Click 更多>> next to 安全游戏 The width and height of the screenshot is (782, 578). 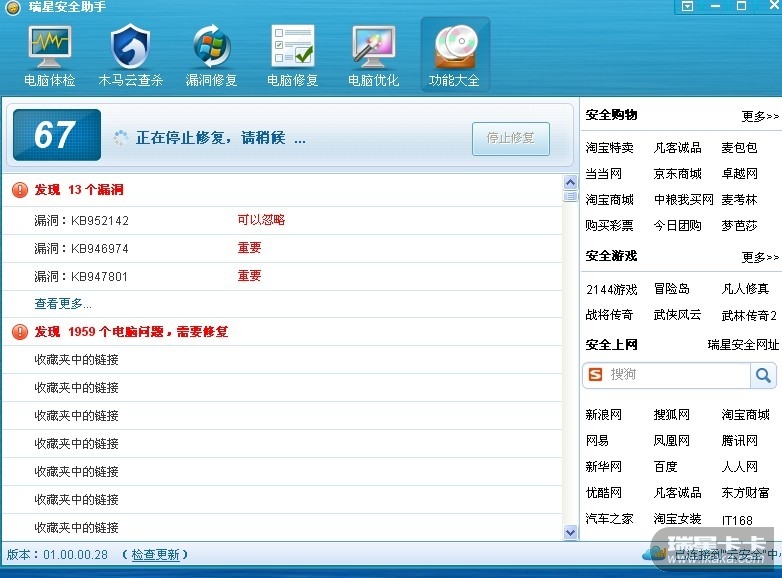click(x=760, y=257)
